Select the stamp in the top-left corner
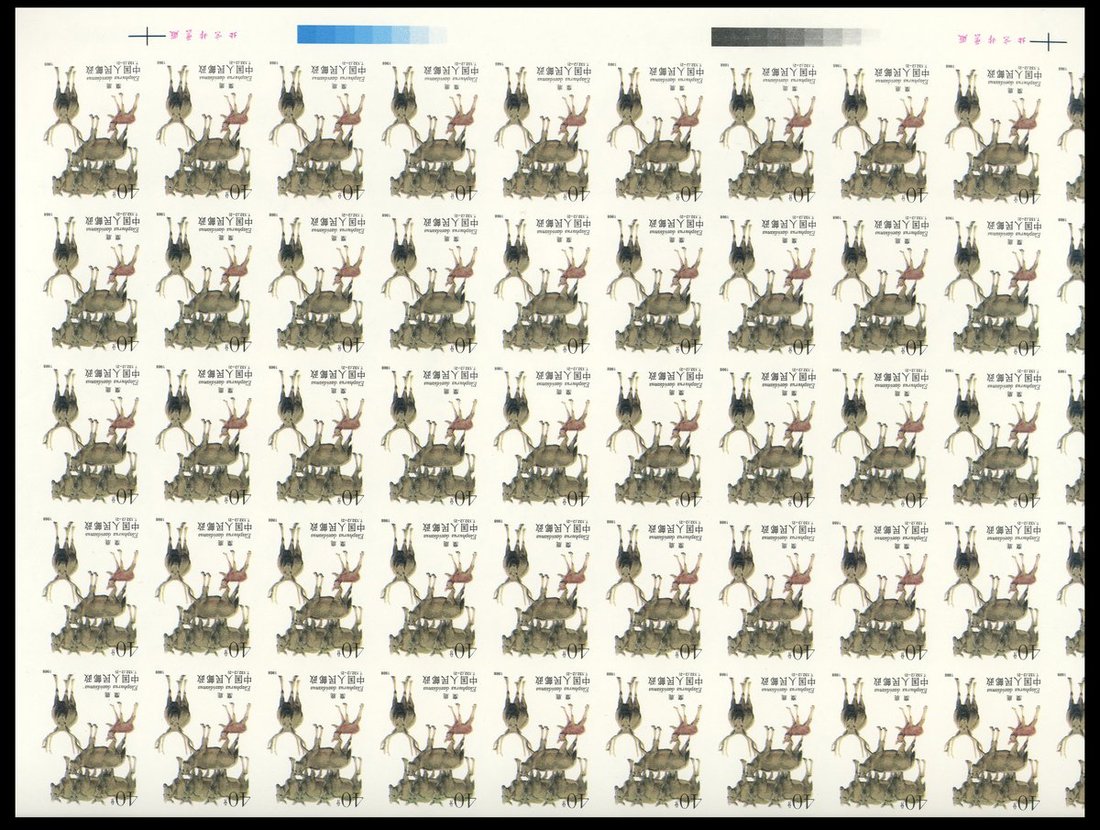 90,131
